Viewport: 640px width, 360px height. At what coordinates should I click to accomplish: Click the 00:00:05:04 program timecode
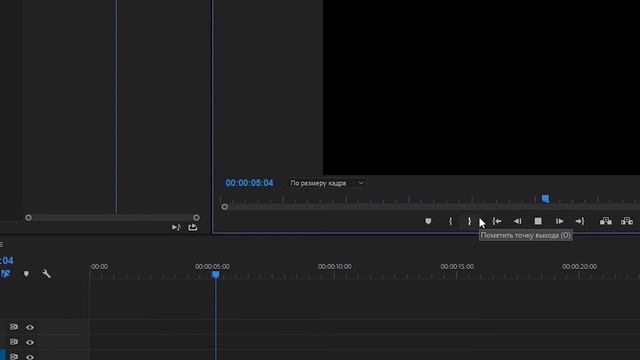(249, 183)
